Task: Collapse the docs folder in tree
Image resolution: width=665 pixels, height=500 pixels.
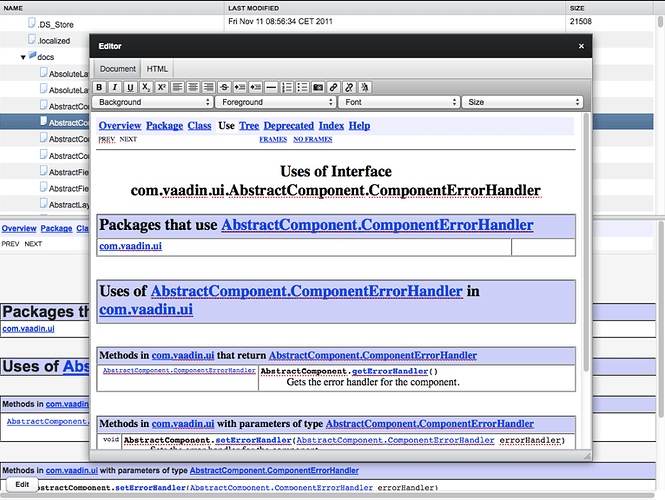Action: 24,57
